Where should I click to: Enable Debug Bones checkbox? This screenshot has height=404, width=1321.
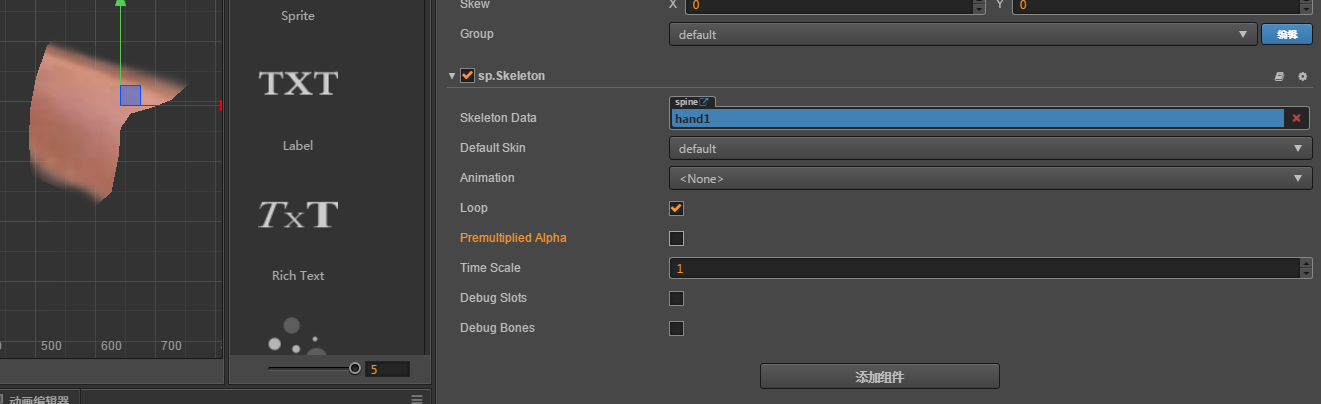(x=676, y=328)
